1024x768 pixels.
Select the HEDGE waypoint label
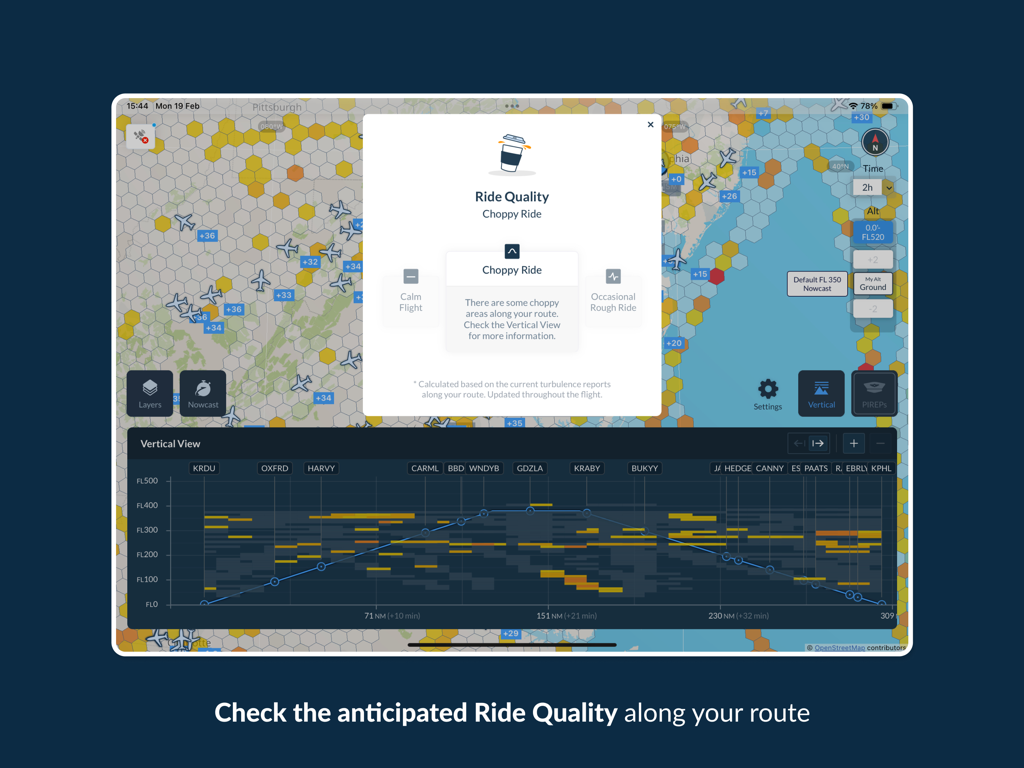737,468
